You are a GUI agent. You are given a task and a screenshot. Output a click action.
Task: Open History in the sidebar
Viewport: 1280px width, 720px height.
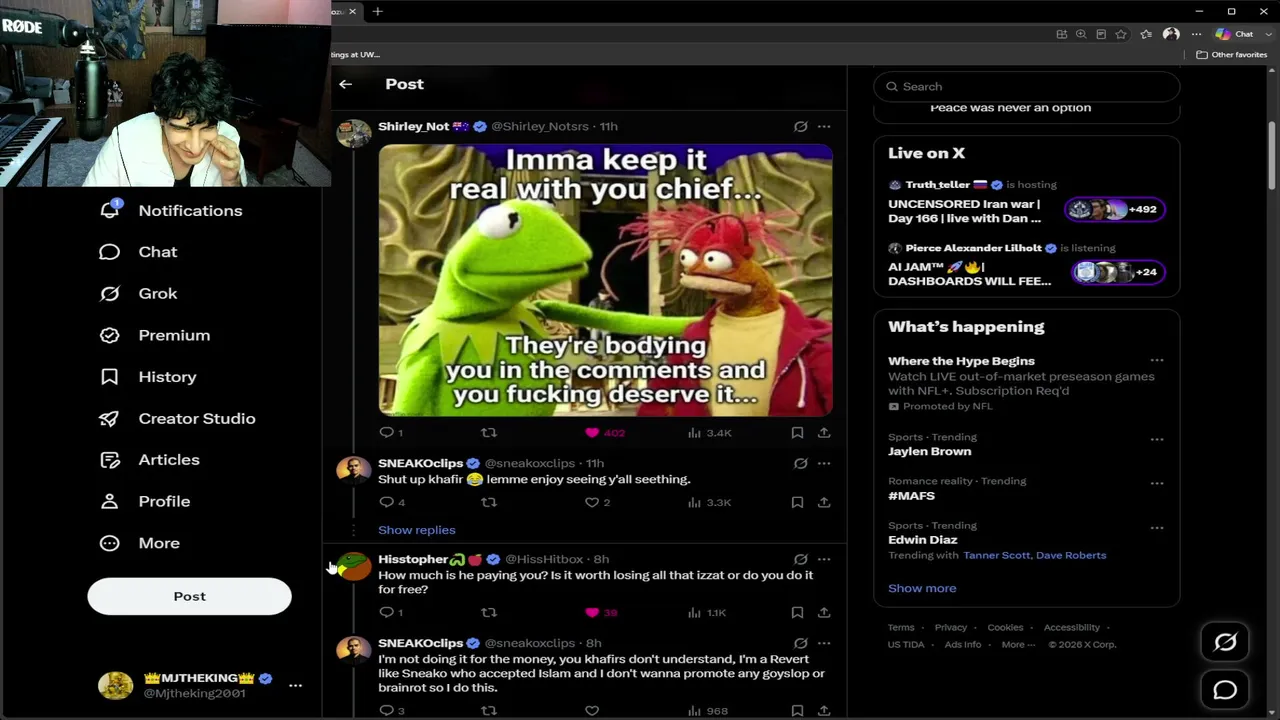point(148,377)
